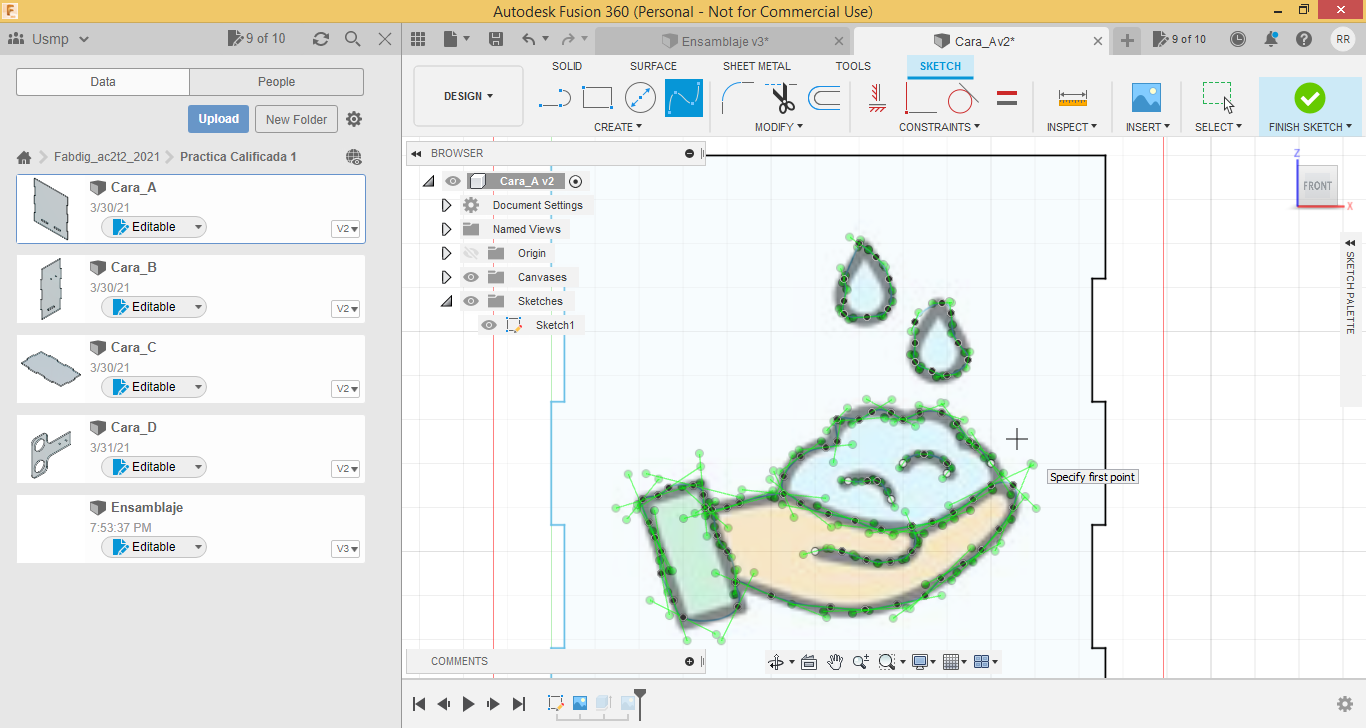Jump to the timeline end
This screenshot has height=728, width=1366.
[518, 704]
